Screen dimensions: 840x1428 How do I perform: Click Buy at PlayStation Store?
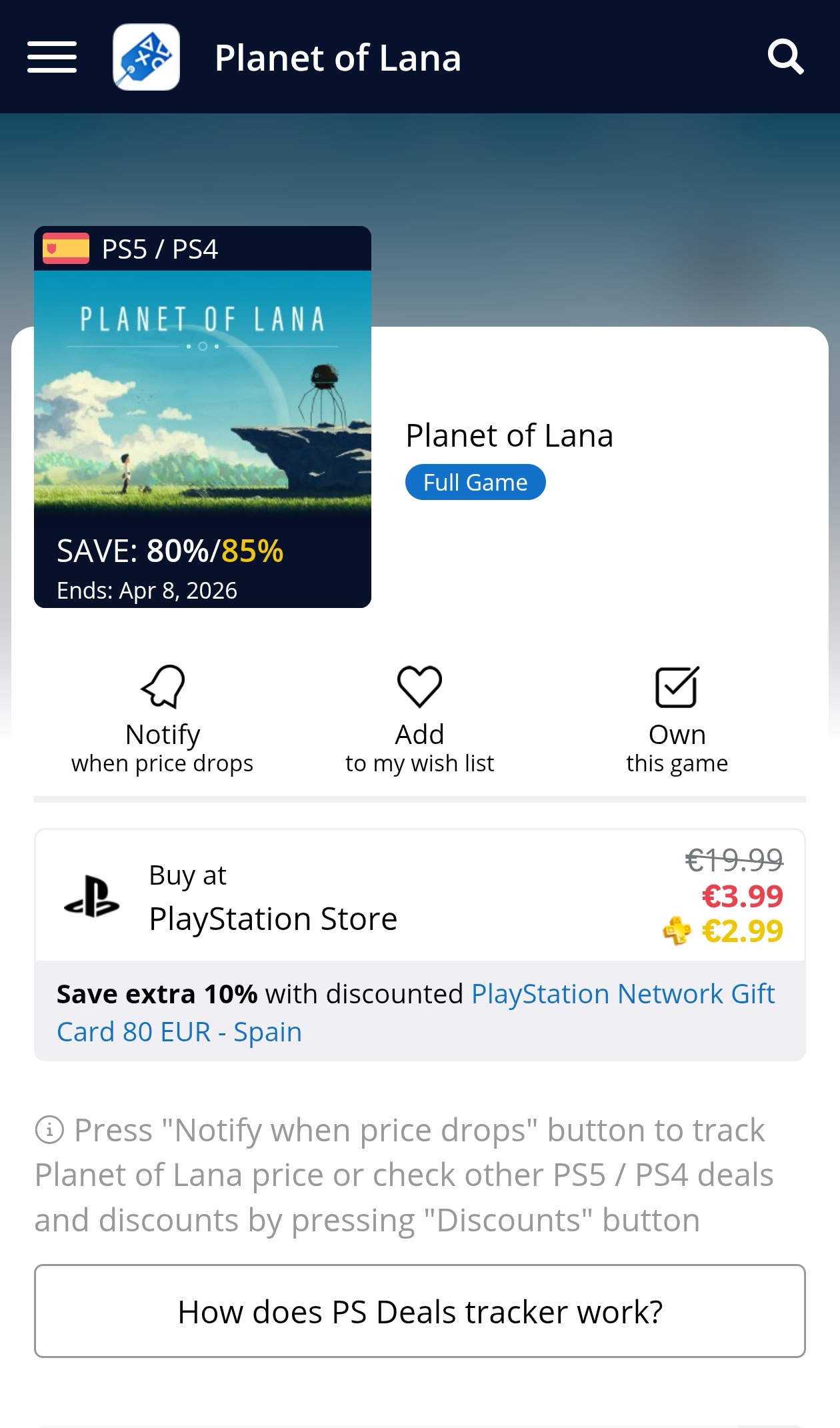point(273,897)
